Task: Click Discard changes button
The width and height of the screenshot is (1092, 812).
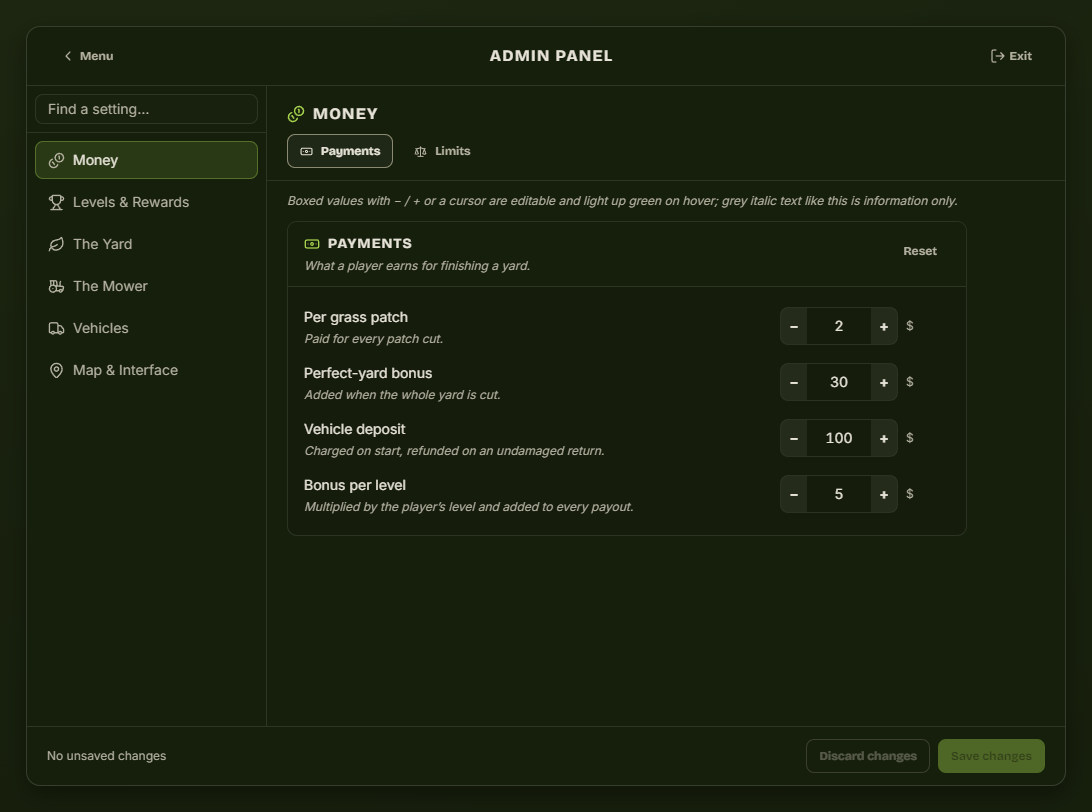Action: (868, 756)
